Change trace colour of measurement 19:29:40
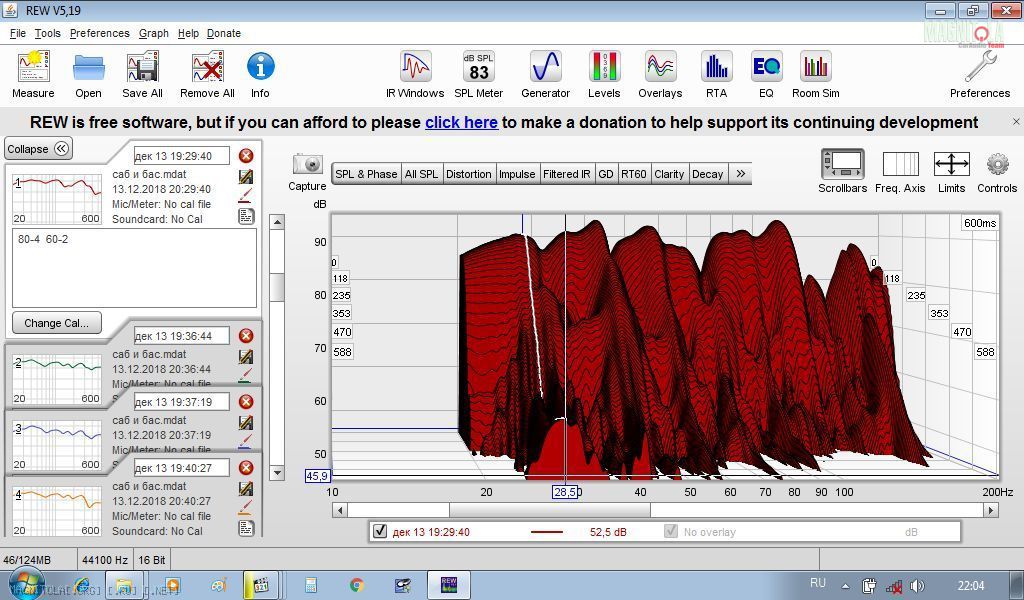 246,196
